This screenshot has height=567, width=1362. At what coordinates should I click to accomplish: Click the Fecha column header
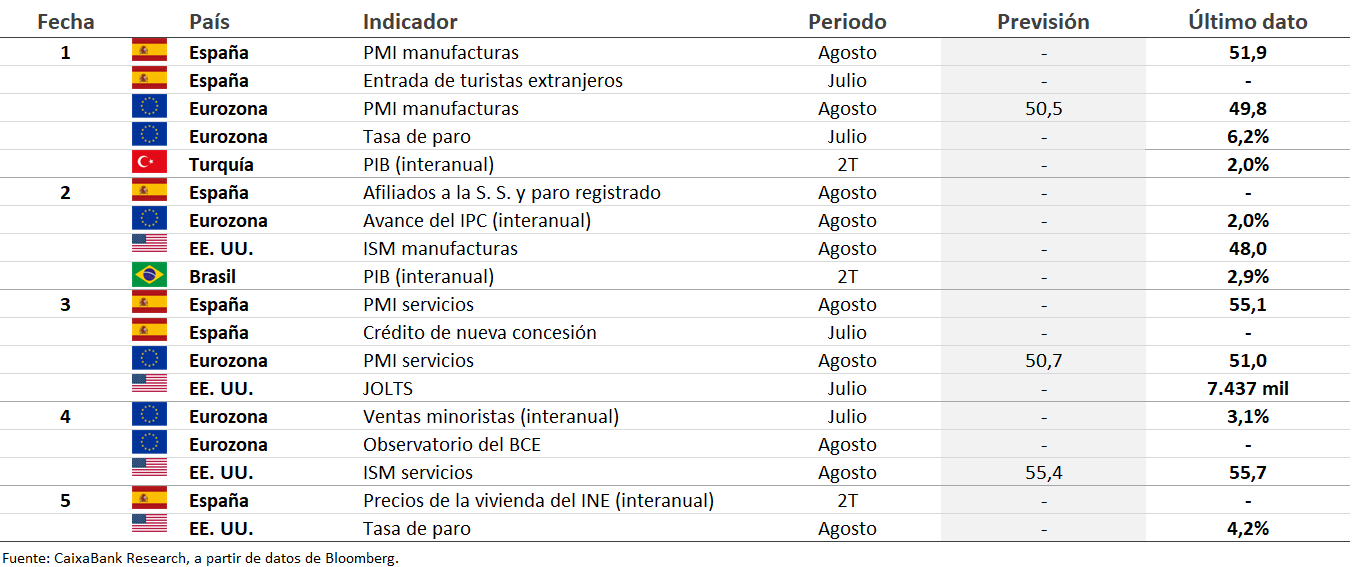(x=66, y=21)
